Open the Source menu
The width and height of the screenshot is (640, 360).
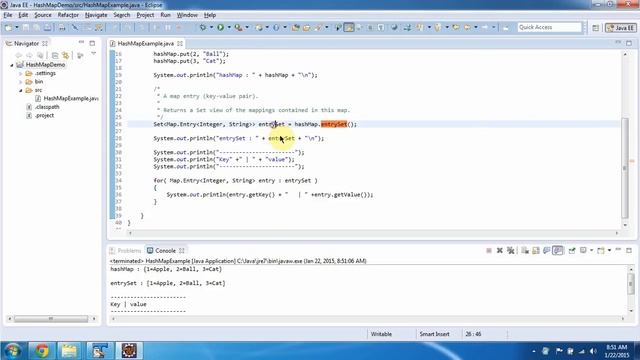(x=43, y=15)
